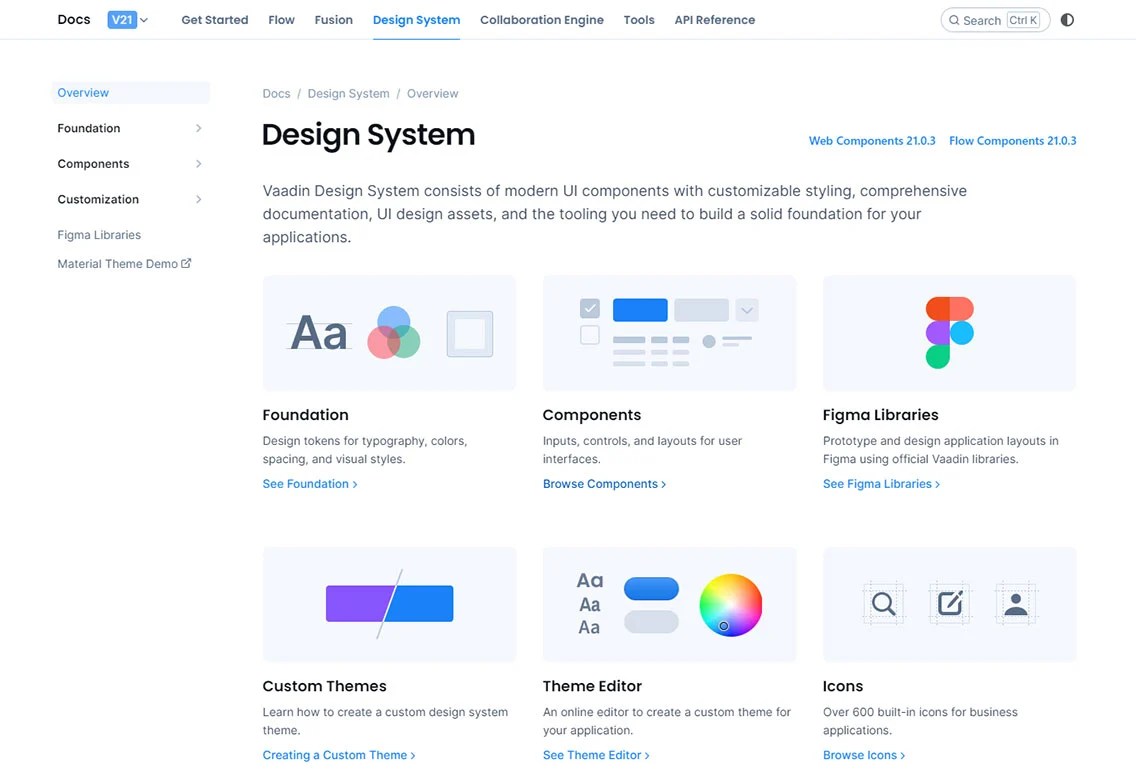
Task: Click the Docs logo in the top bar
Action: (73, 19)
